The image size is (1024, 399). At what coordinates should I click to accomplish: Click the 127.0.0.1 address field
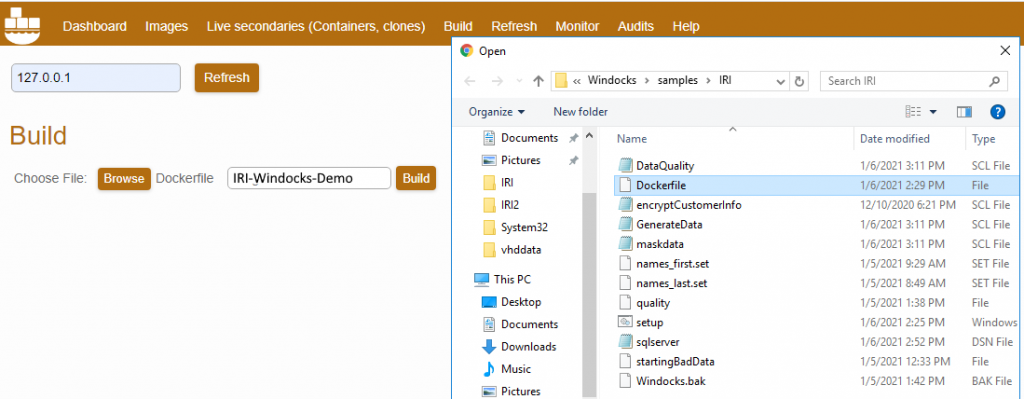96,78
